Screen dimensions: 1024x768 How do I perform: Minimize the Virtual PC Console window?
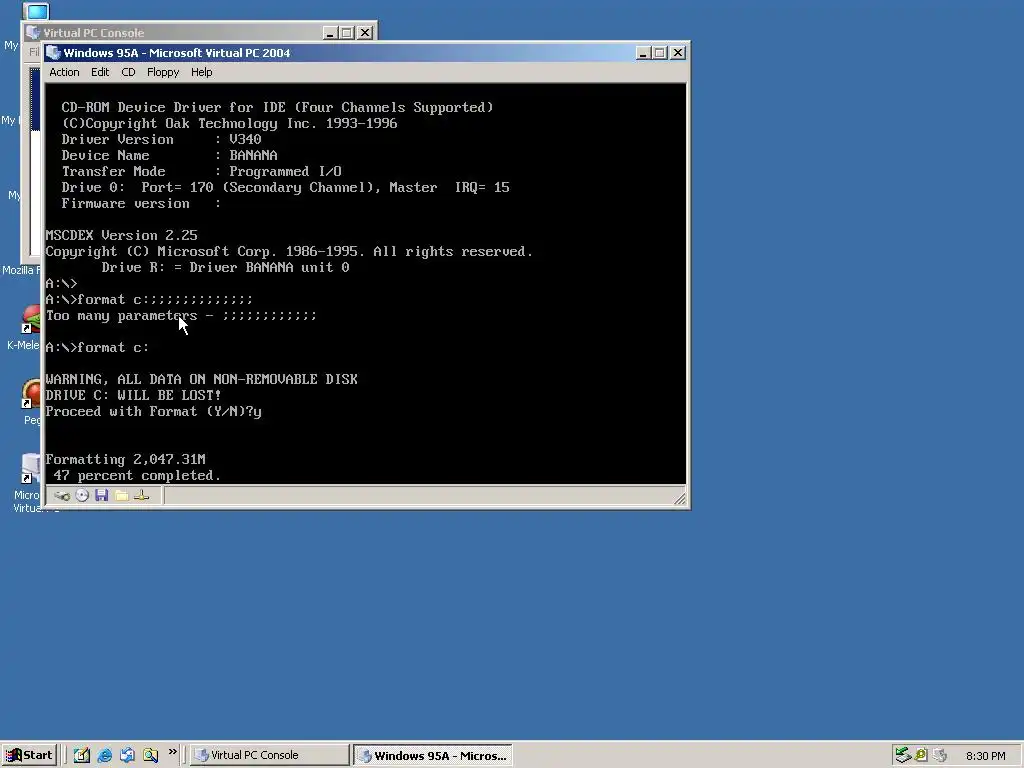[330, 33]
